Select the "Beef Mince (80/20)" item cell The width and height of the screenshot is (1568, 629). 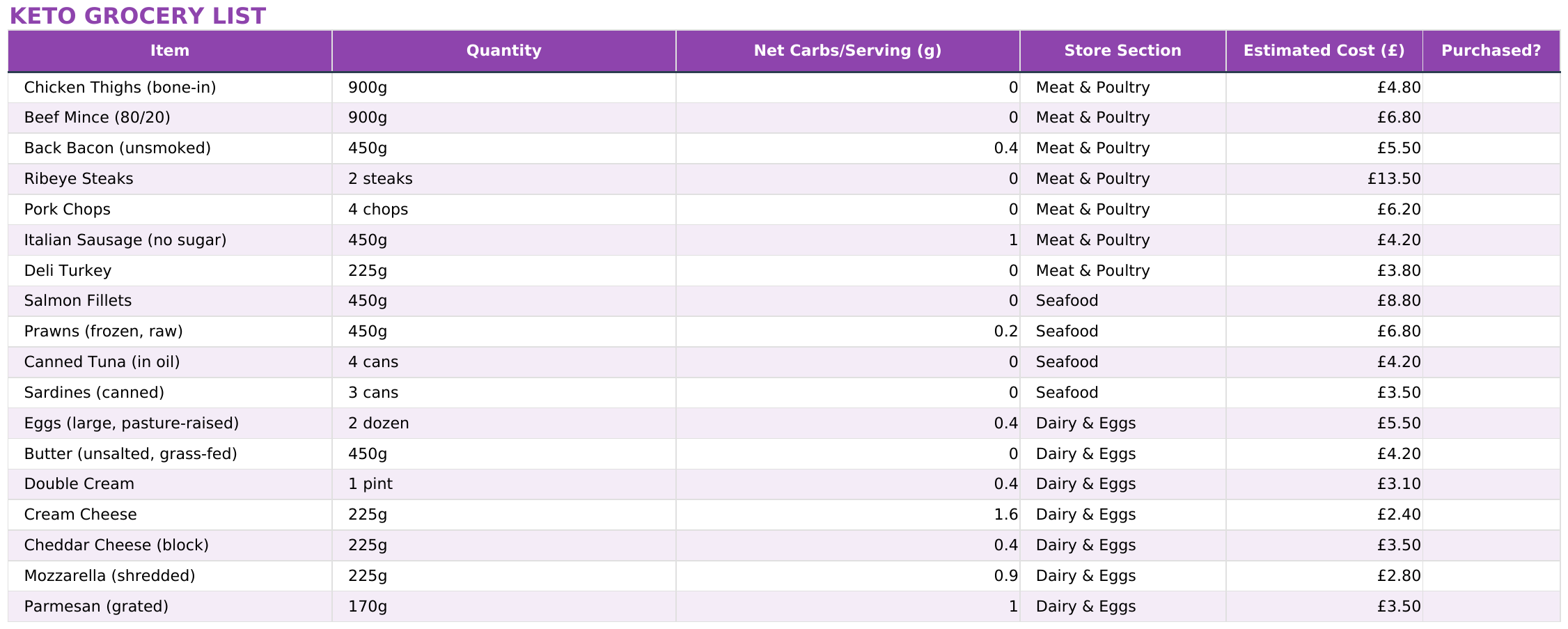(x=170, y=118)
